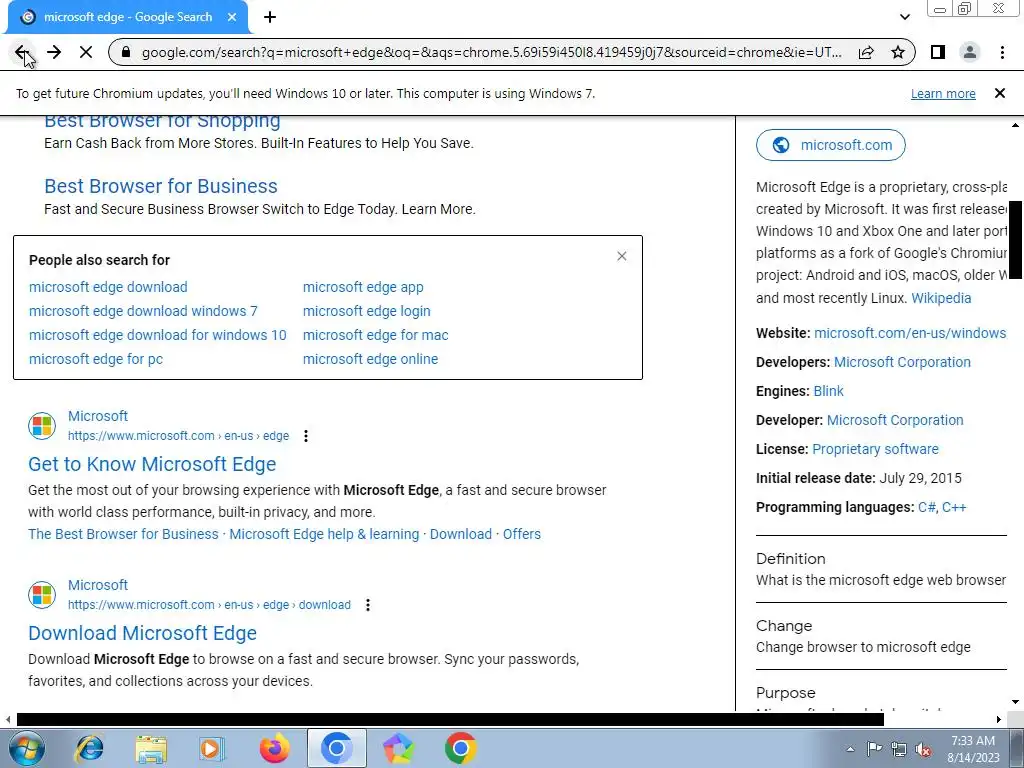Image resolution: width=1024 pixels, height=768 pixels.
Task: Open the taskbar clock showing 7:33 AM
Action: click(973, 748)
